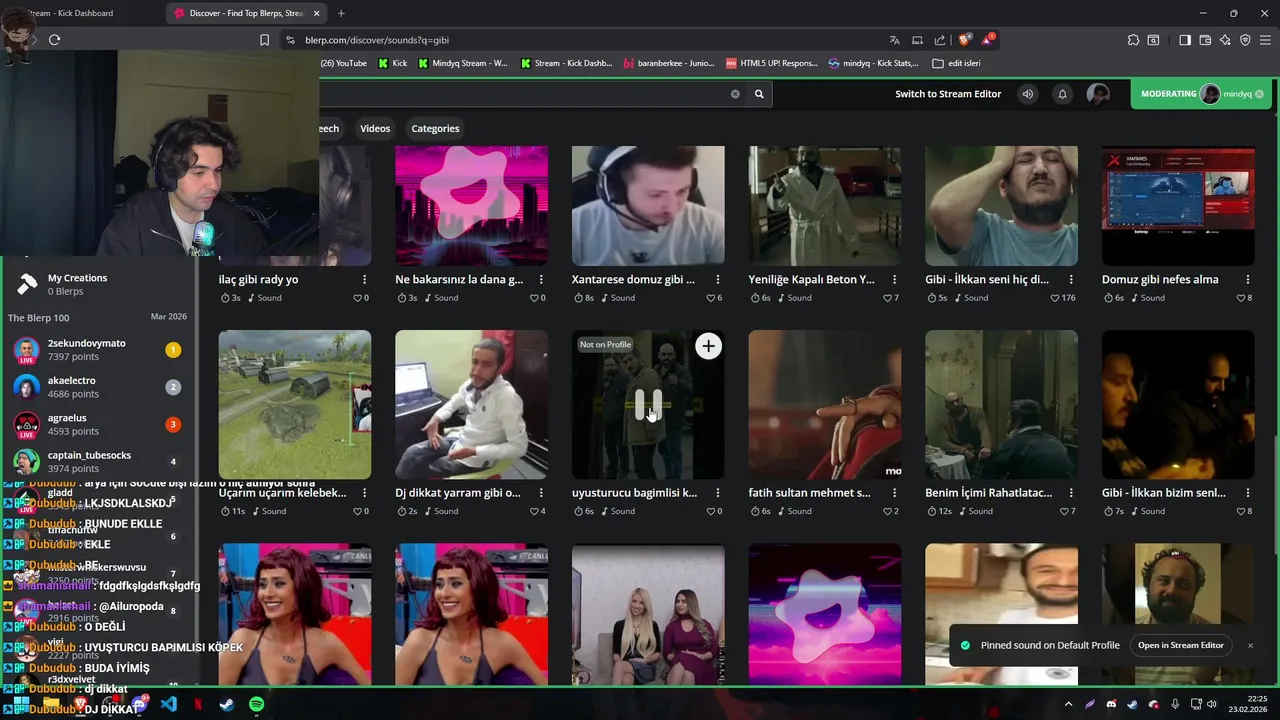Pause the playing 'uyusturucu bagimlisi' sound

(x=648, y=404)
